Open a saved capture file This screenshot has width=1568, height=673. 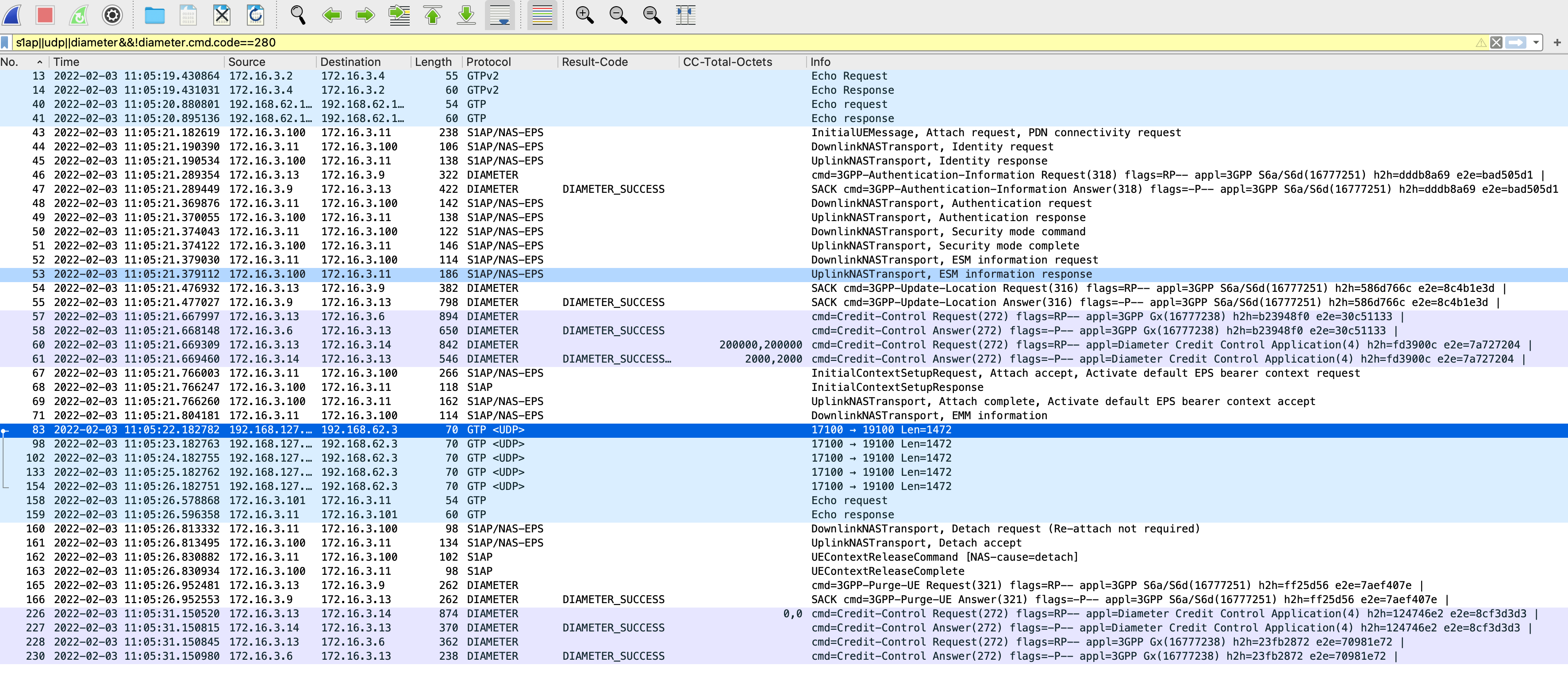point(154,15)
